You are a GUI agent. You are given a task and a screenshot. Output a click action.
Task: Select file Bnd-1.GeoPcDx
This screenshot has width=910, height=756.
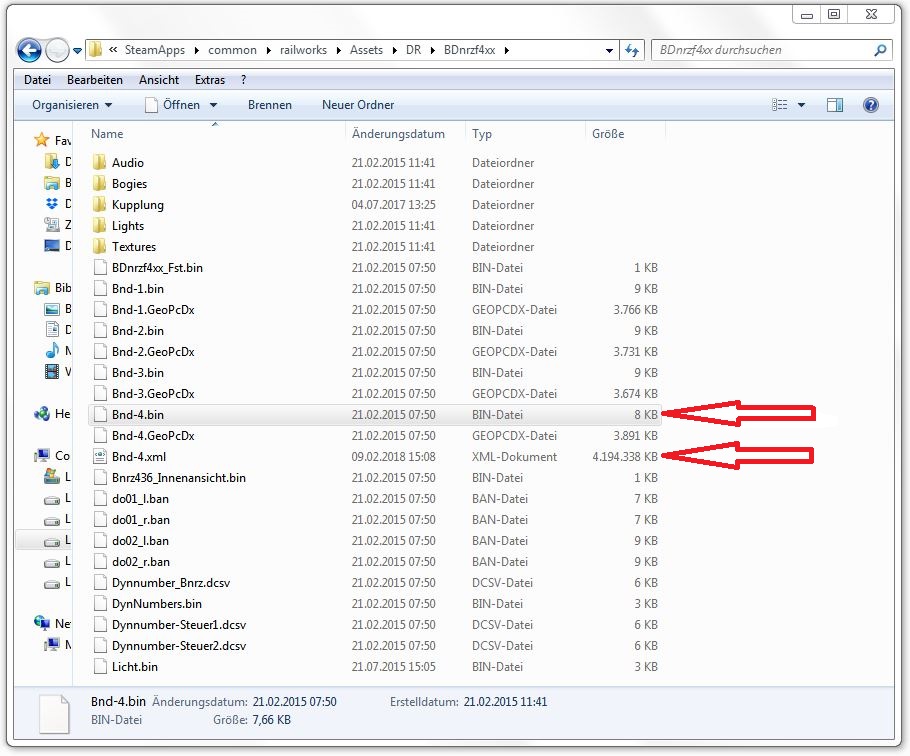coord(153,310)
